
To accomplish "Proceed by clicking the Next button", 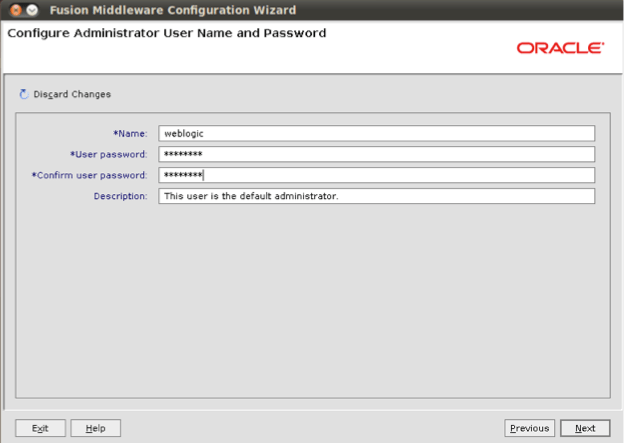I will [585, 428].
